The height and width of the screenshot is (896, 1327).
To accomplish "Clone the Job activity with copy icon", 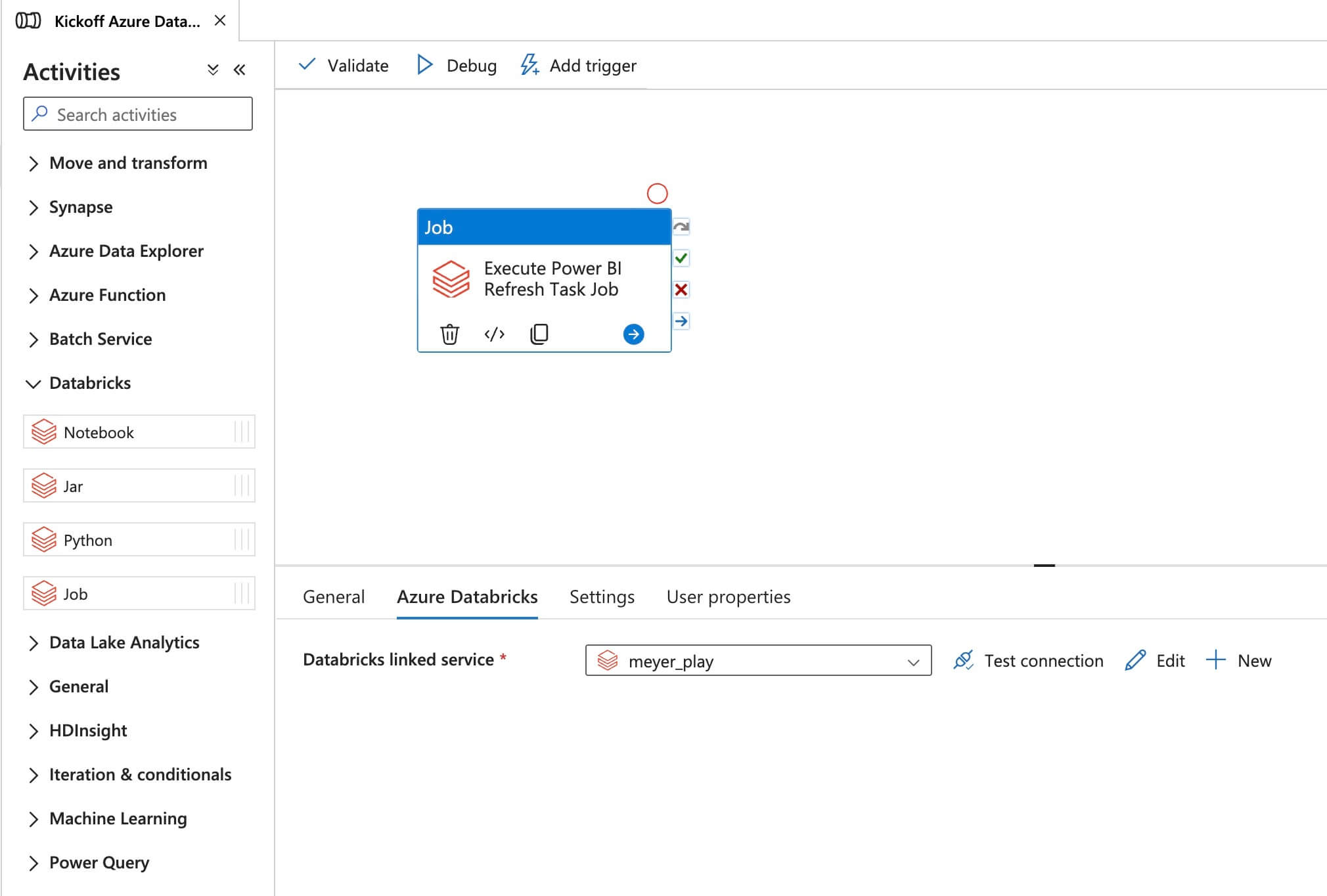I will (x=539, y=334).
